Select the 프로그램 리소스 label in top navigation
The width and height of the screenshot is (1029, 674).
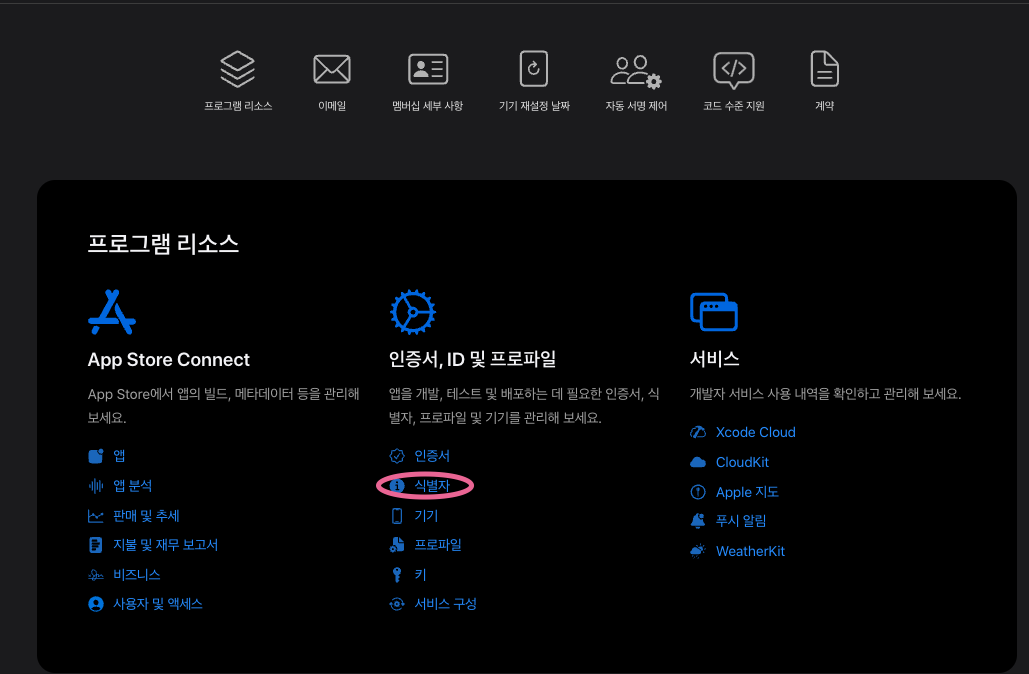(238, 106)
